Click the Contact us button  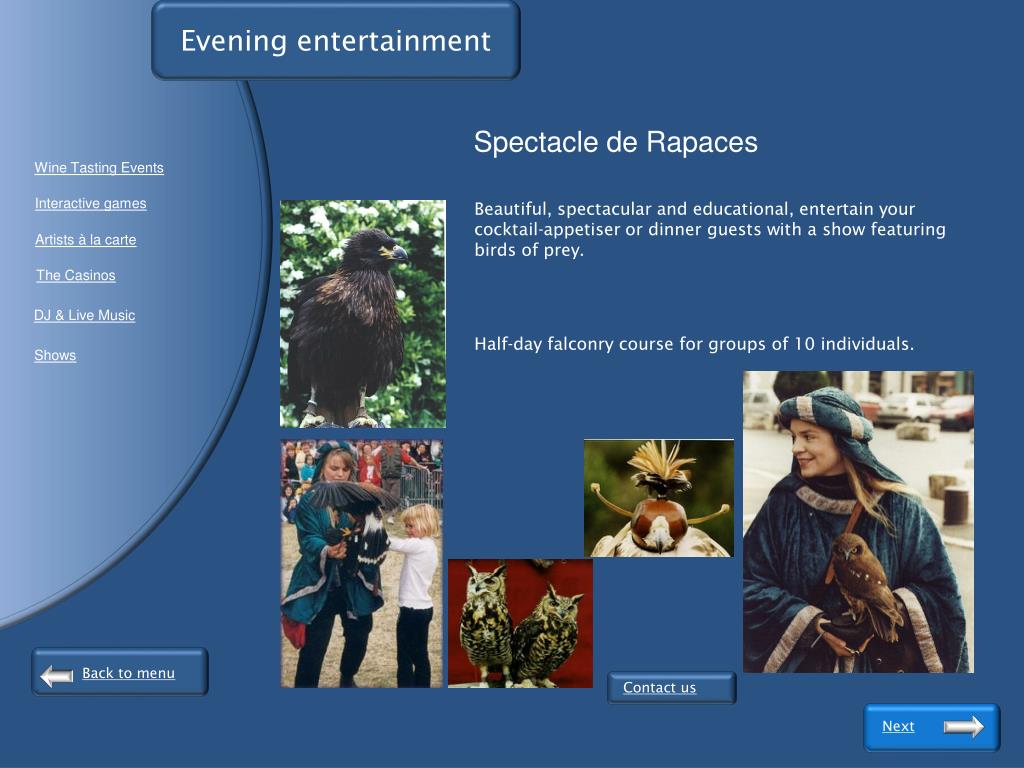[x=671, y=688]
